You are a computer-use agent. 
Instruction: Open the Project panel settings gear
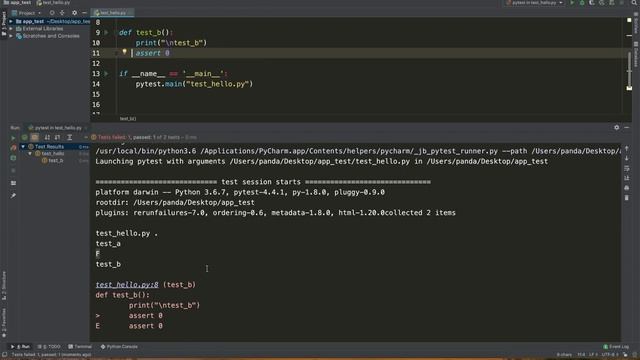click(74, 13)
